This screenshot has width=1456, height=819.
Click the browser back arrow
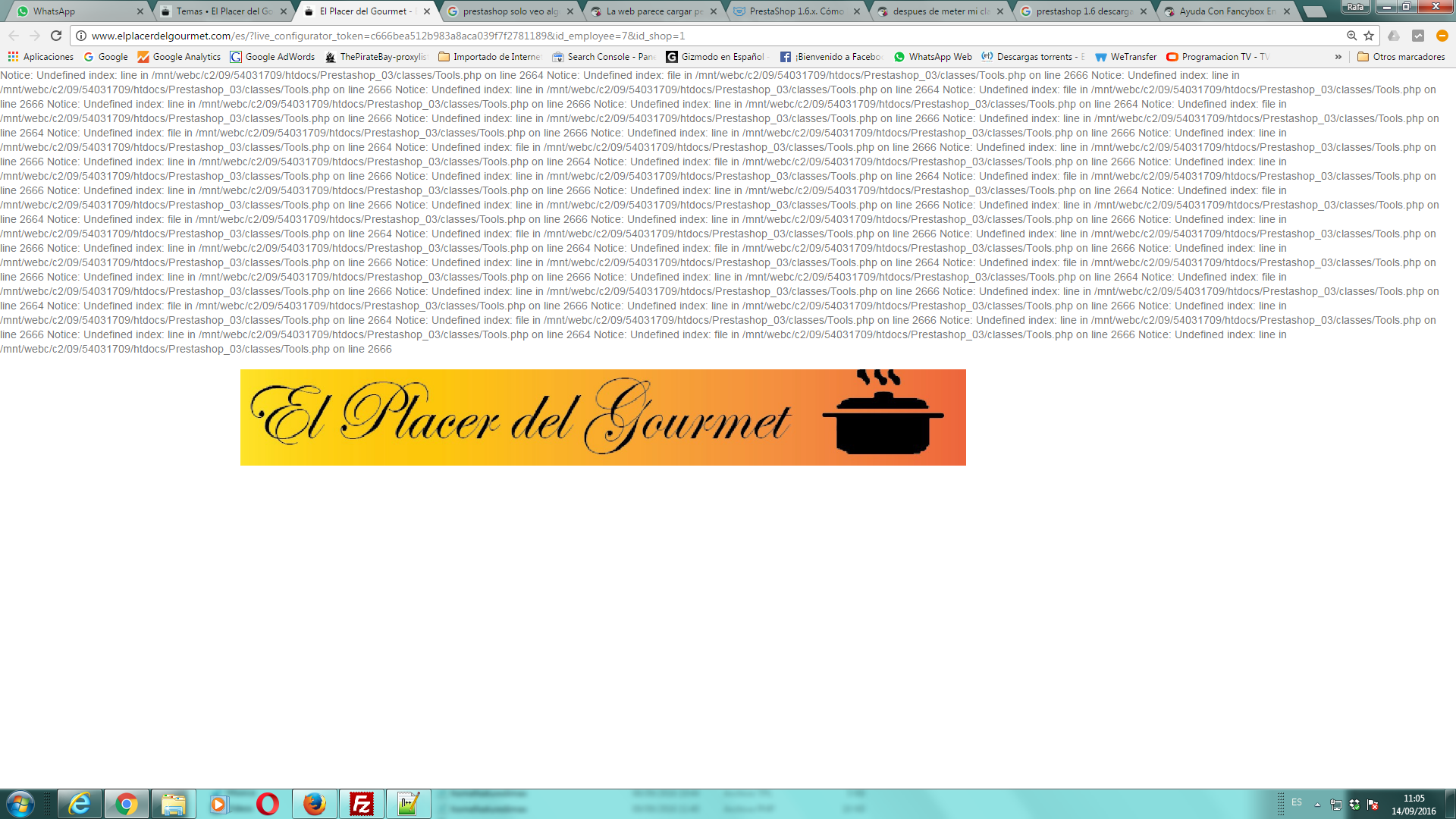14,36
